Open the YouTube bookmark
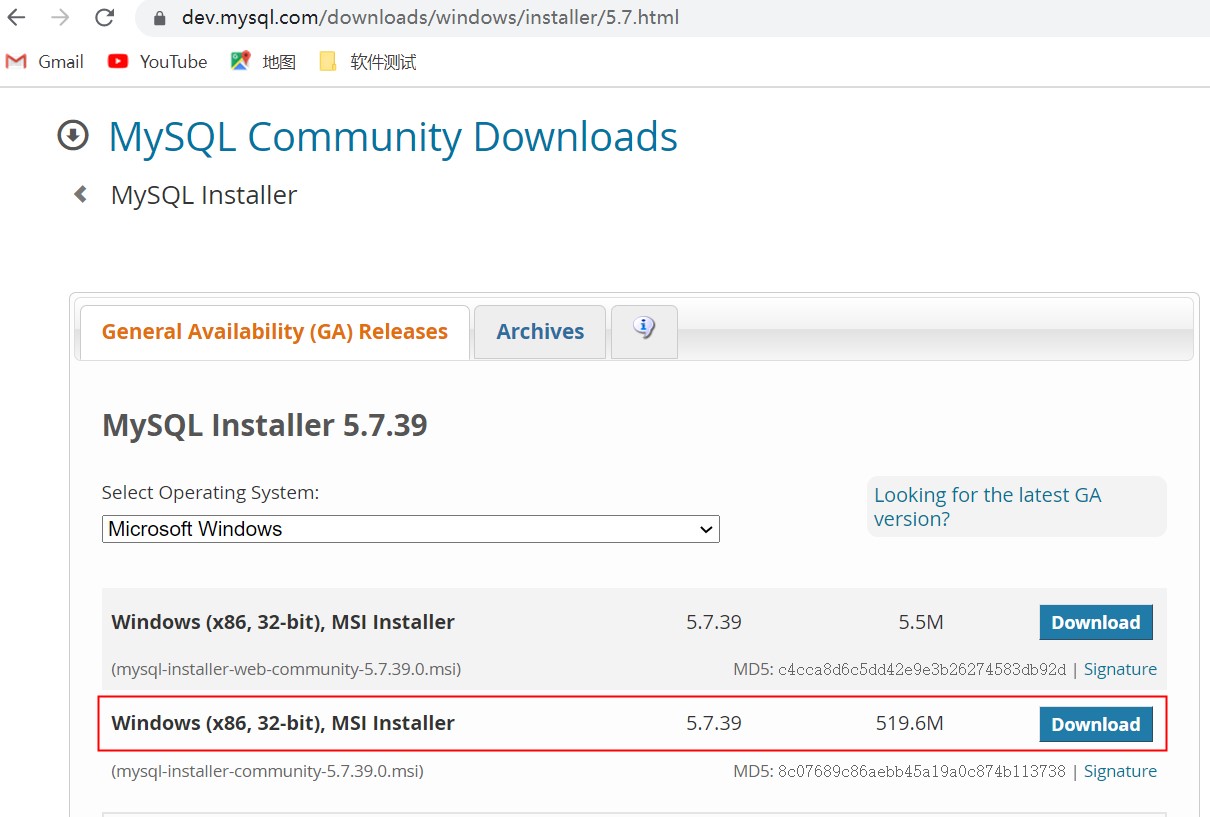This screenshot has height=817, width=1210. click(157, 62)
